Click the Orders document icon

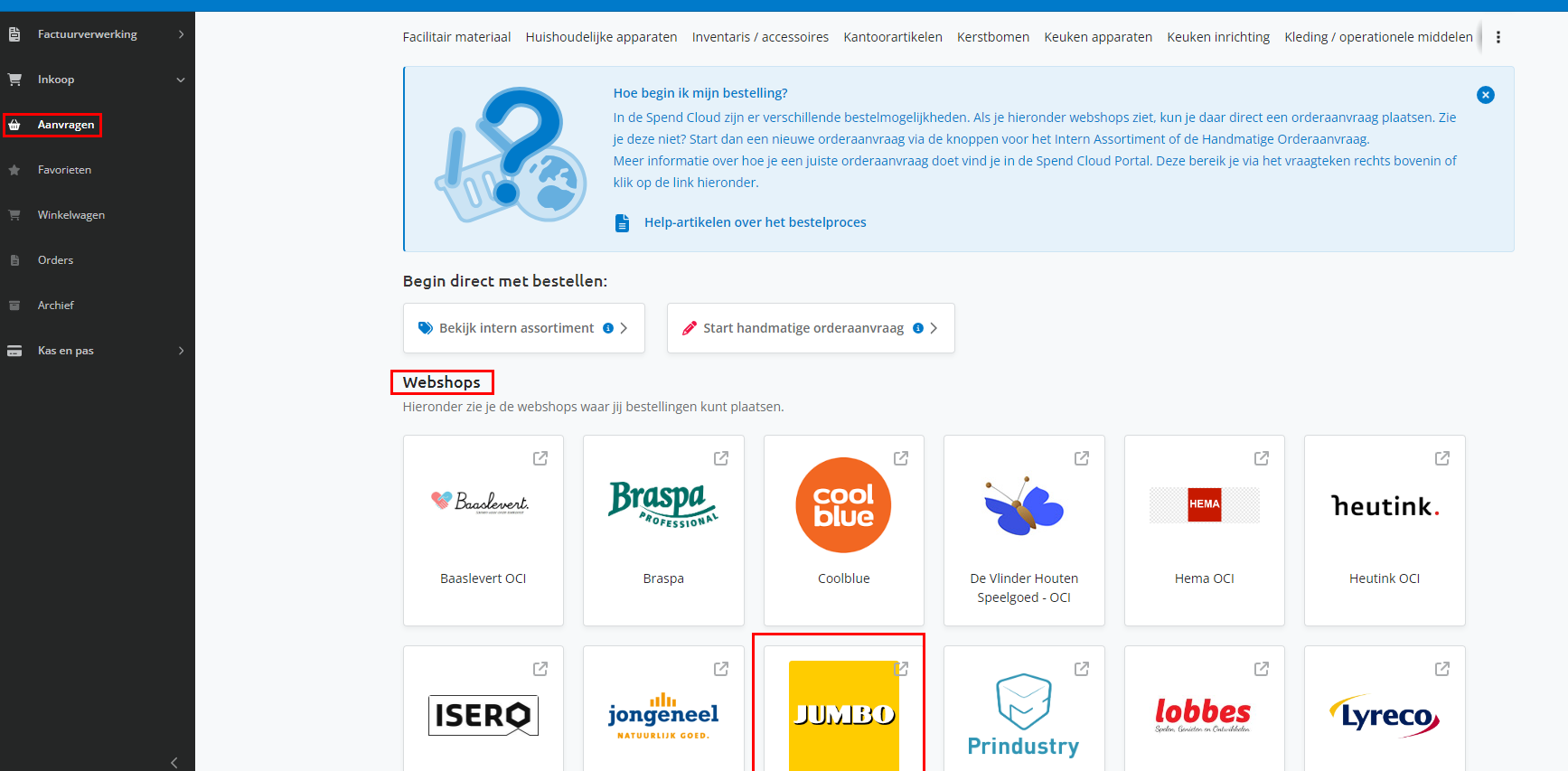pos(14,260)
